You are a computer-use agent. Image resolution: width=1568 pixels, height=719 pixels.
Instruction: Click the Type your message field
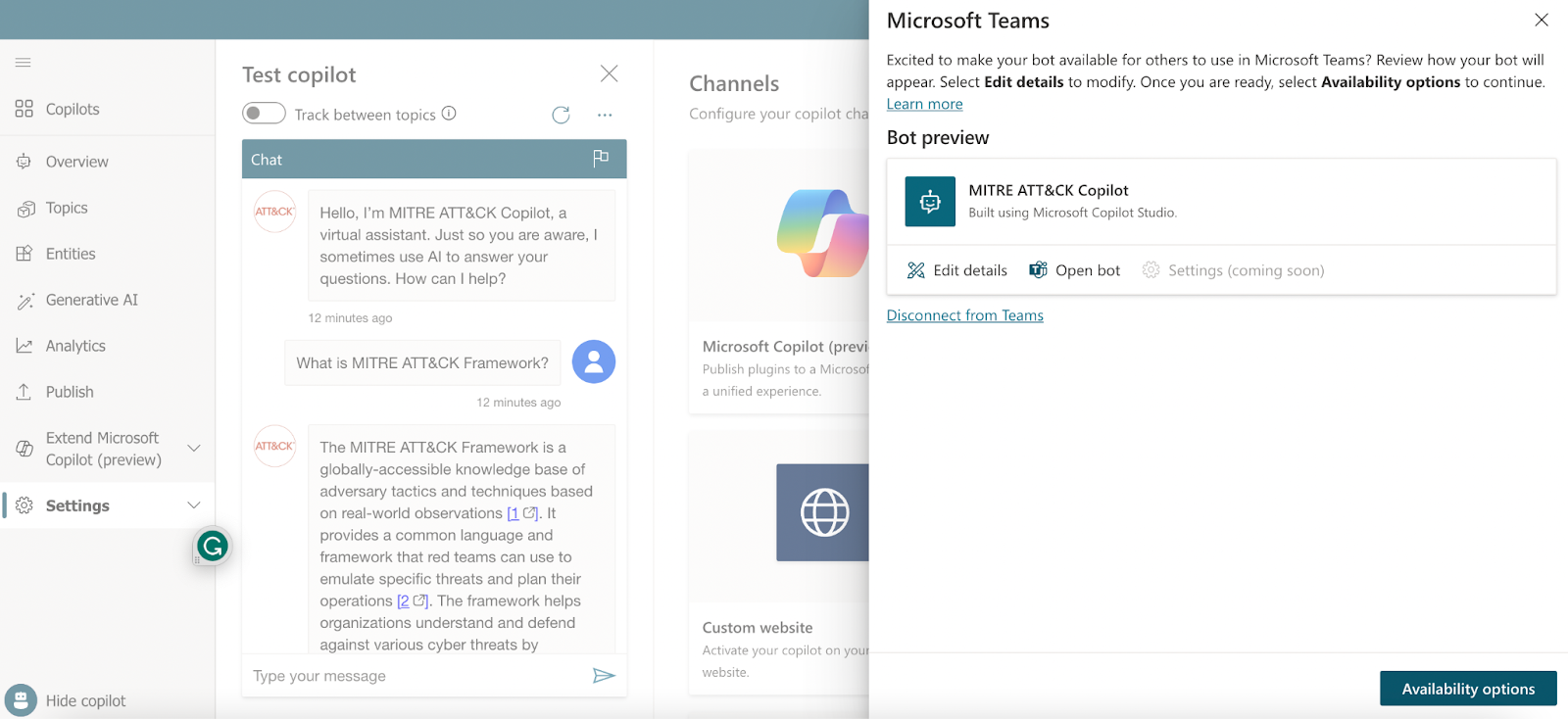click(x=416, y=676)
